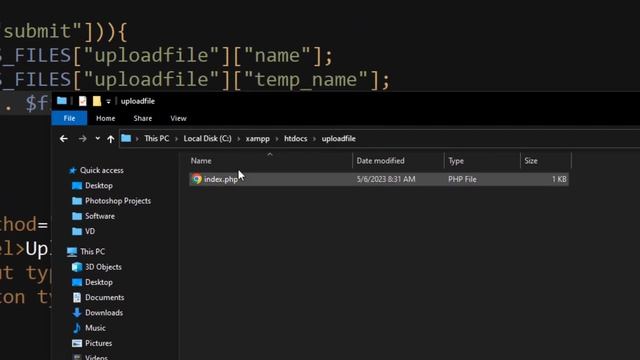Select Quick access in sidebar
This screenshot has width=640, height=360.
(x=101, y=170)
